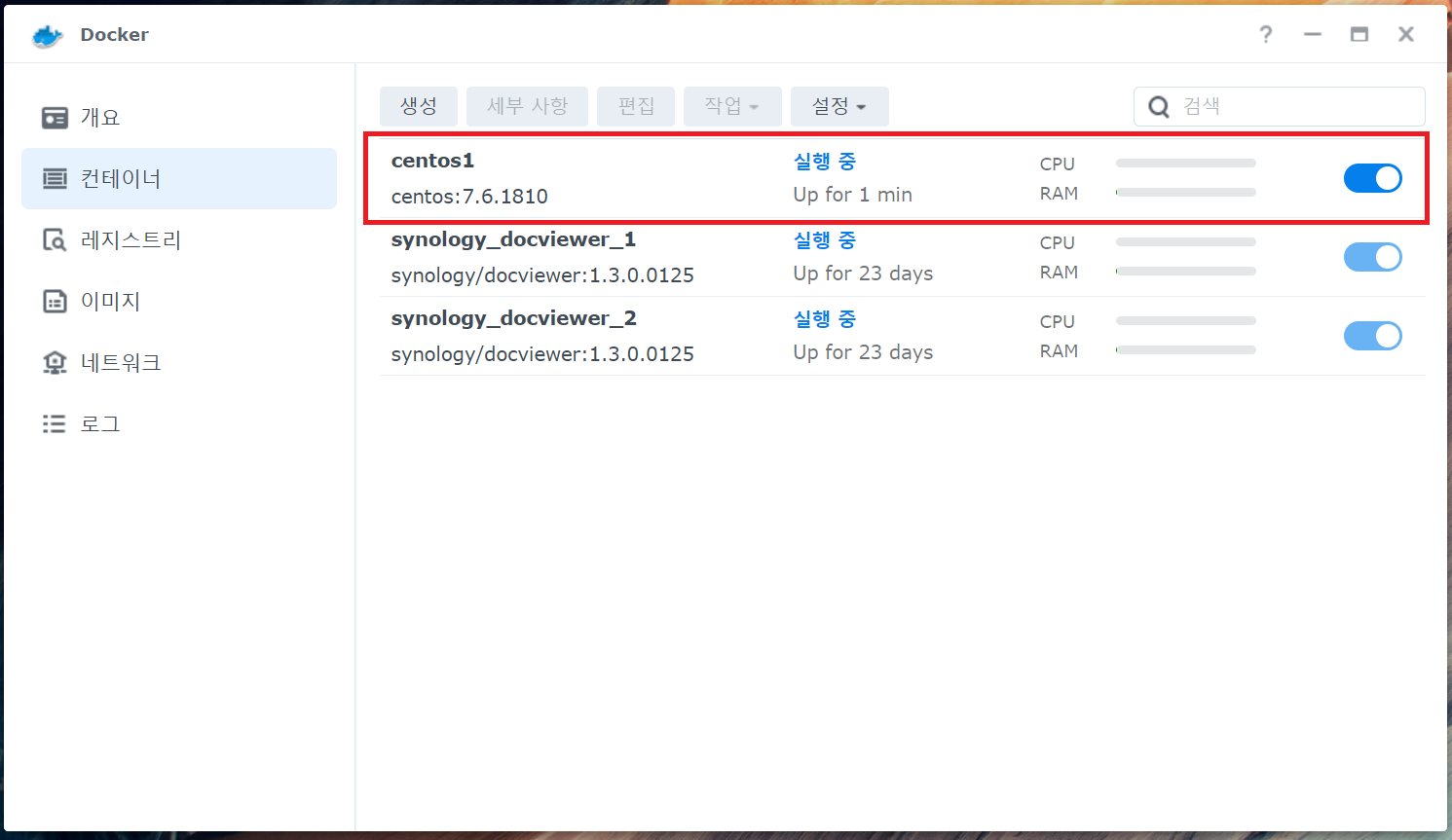1452x840 pixels.
Task: Open the 레지스트리 registry section
Action: click(x=179, y=240)
